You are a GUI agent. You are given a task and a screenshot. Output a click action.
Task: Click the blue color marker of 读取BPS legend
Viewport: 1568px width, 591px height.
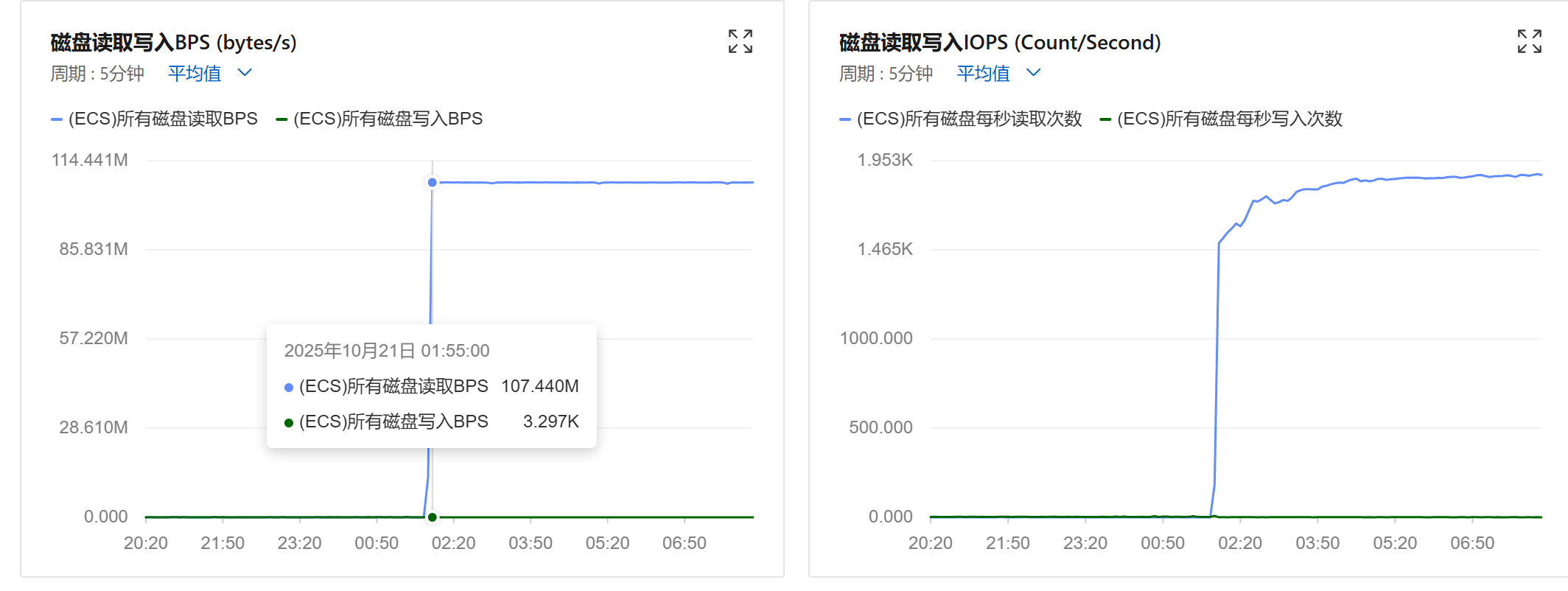point(56,119)
